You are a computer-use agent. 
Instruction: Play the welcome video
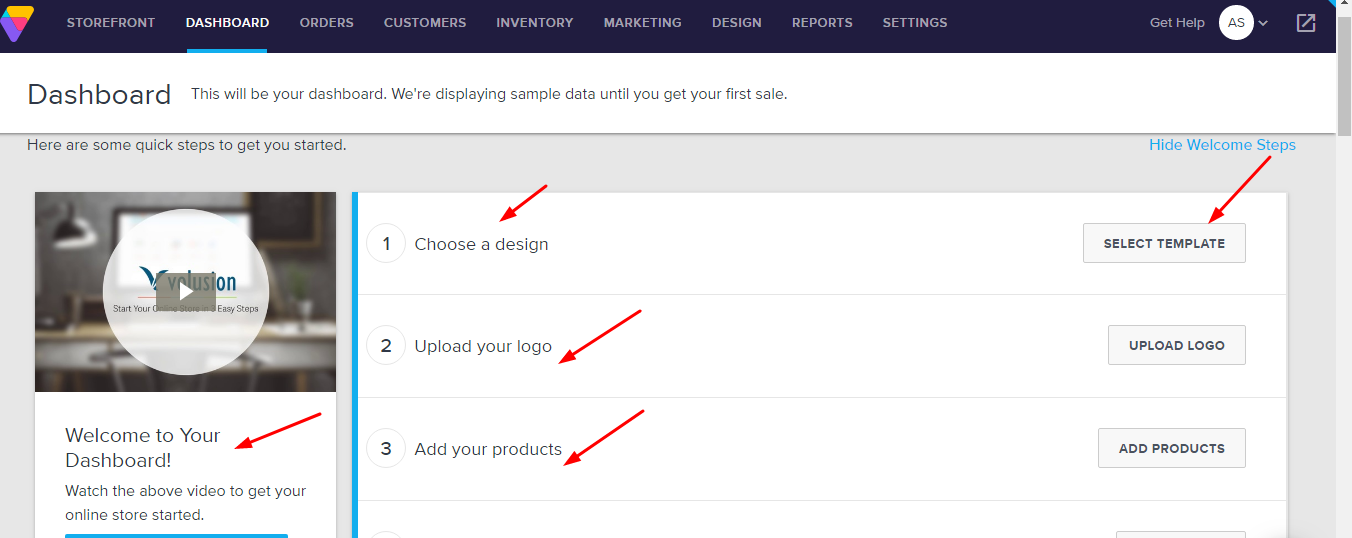coord(185,292)
